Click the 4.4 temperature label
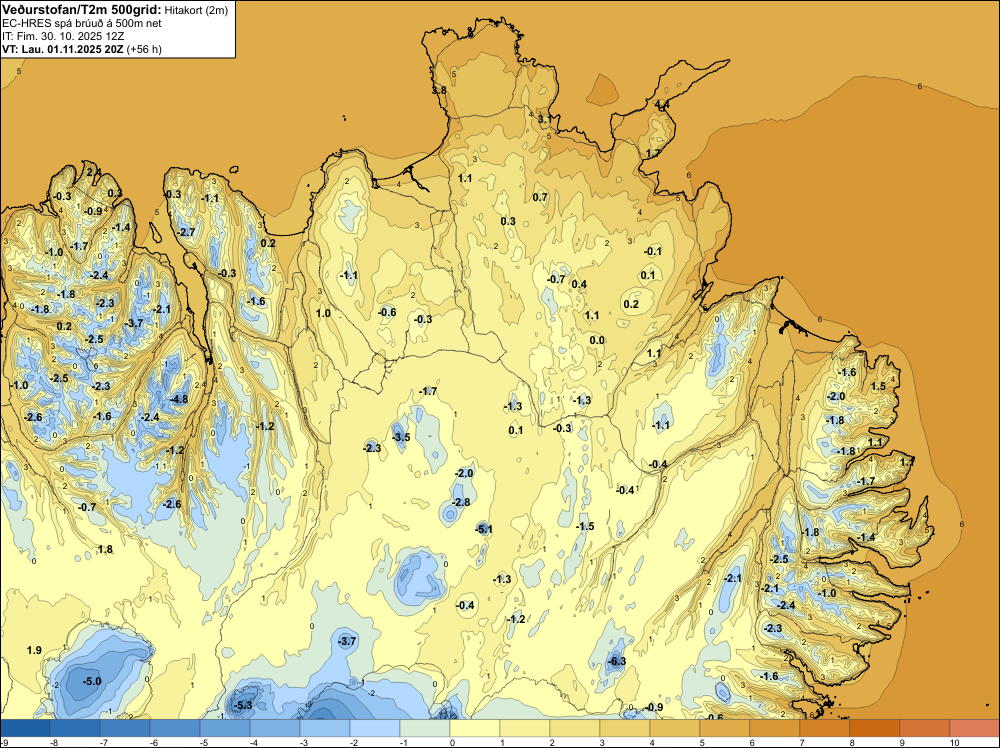 (662, 105)
